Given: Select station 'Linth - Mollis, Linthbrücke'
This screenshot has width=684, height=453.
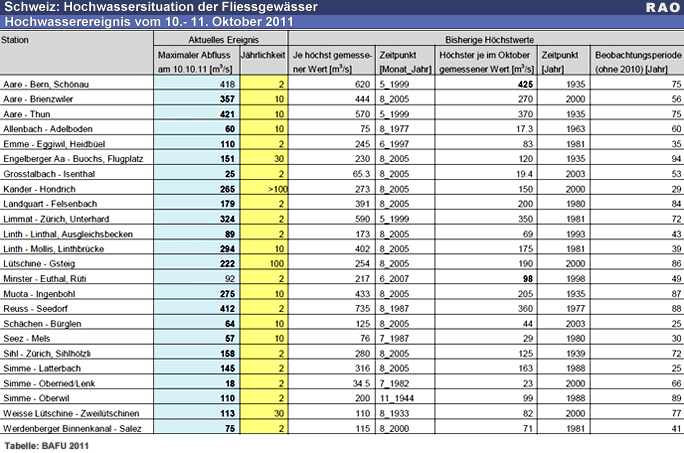Looking at the screenshot, I should [54, 249].
